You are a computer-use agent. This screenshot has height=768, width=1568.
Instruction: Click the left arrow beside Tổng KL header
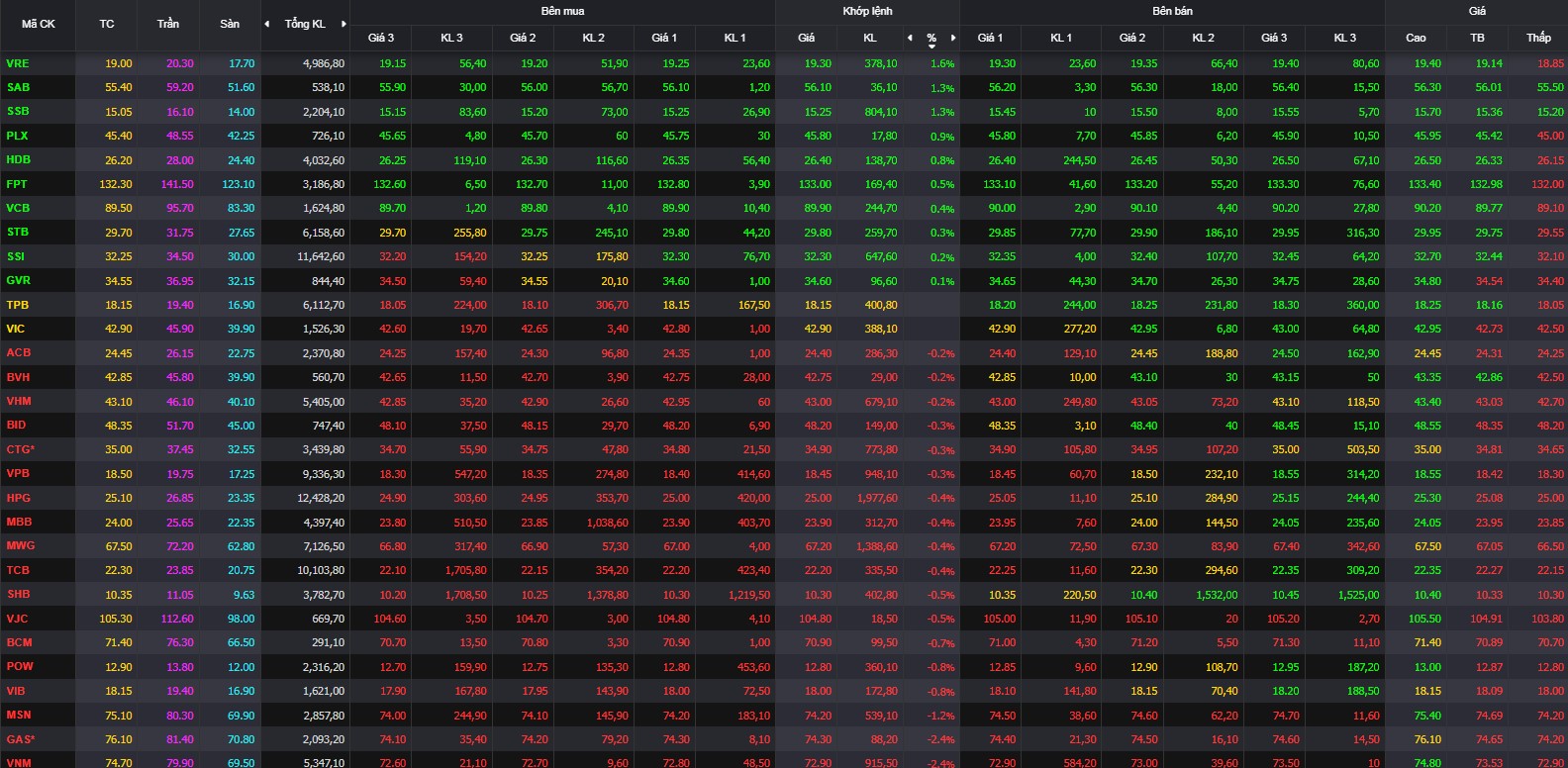[x=267, y=24]
